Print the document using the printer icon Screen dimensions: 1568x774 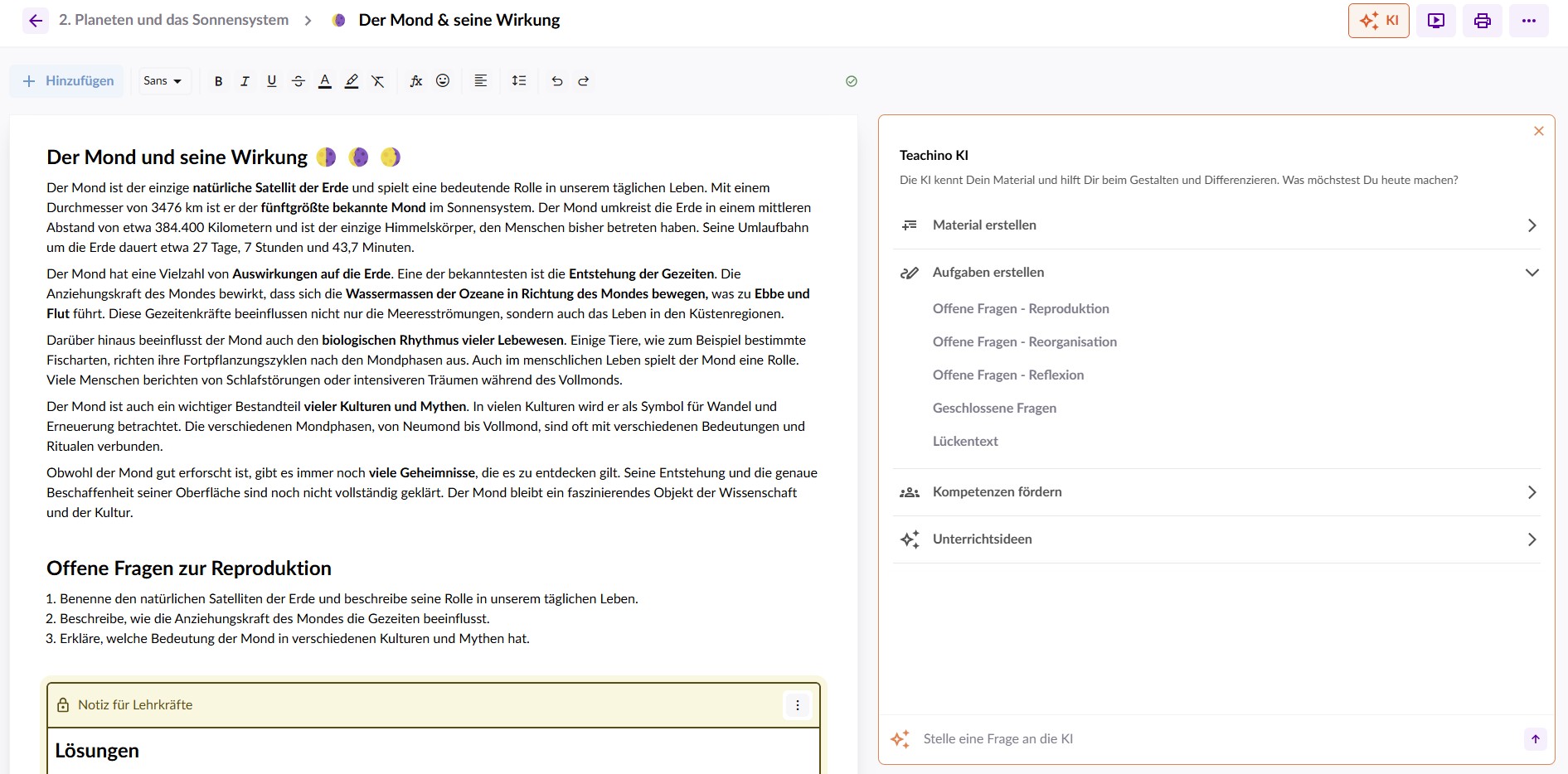point(1482,20)
